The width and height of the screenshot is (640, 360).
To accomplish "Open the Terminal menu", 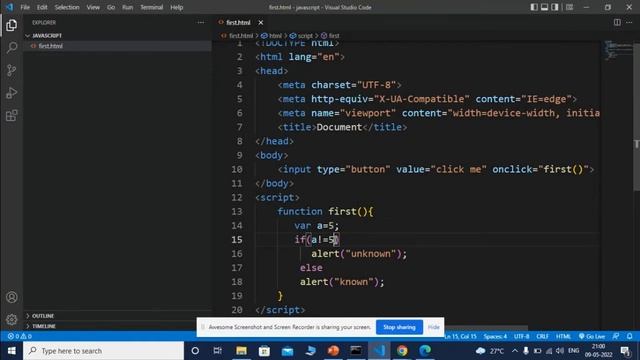I will pyautogui.click(x=151, y=7).
